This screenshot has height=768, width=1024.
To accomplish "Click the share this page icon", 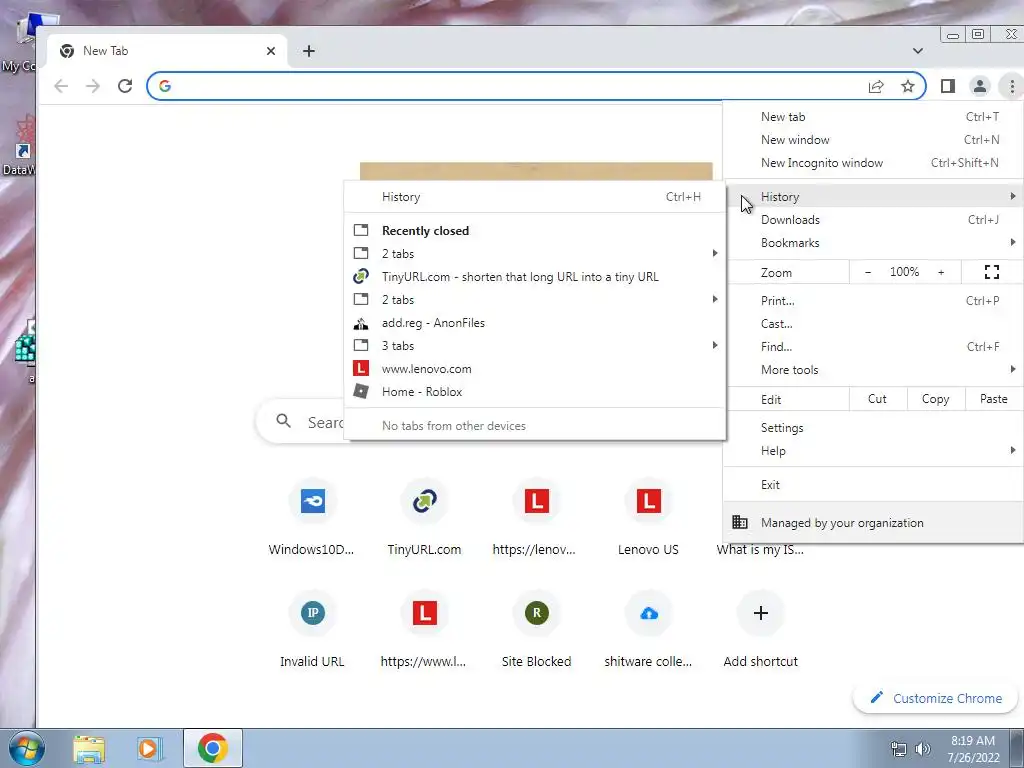I will click(x=876, y=86).
